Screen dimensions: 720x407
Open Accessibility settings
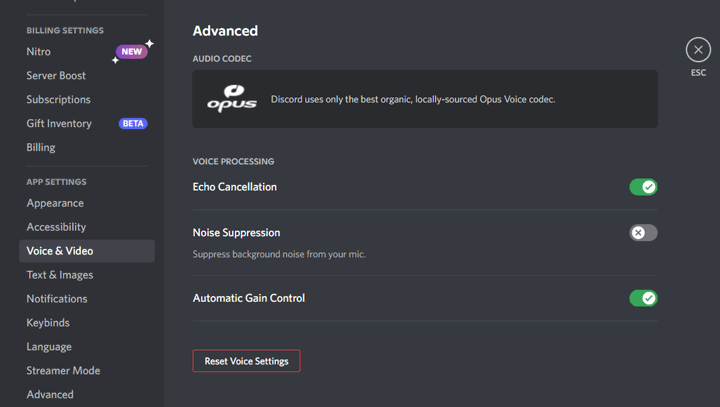[x=56, y=227]
